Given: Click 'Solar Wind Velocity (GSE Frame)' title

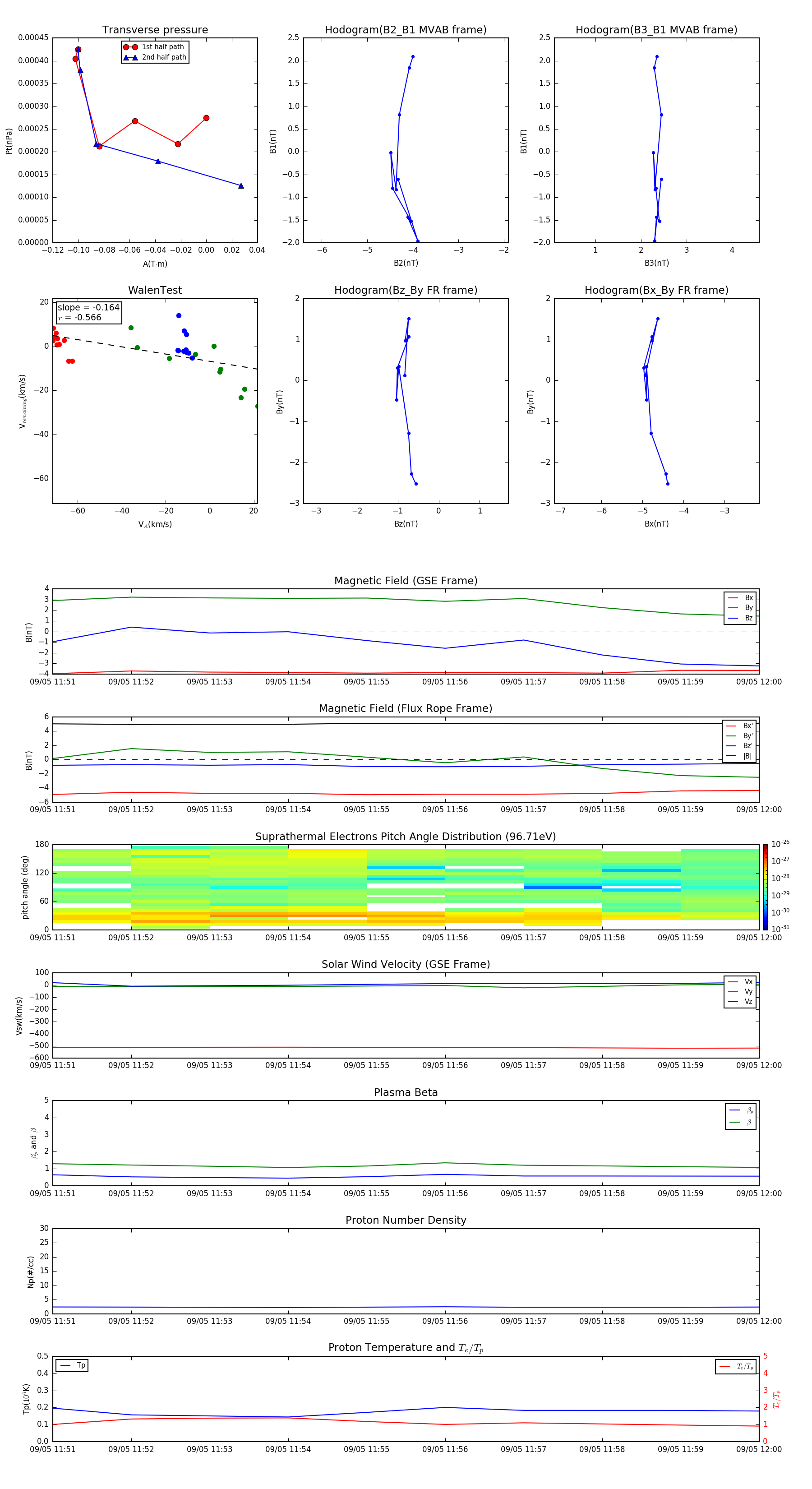Looking at the screenshot, I should 406,964.
